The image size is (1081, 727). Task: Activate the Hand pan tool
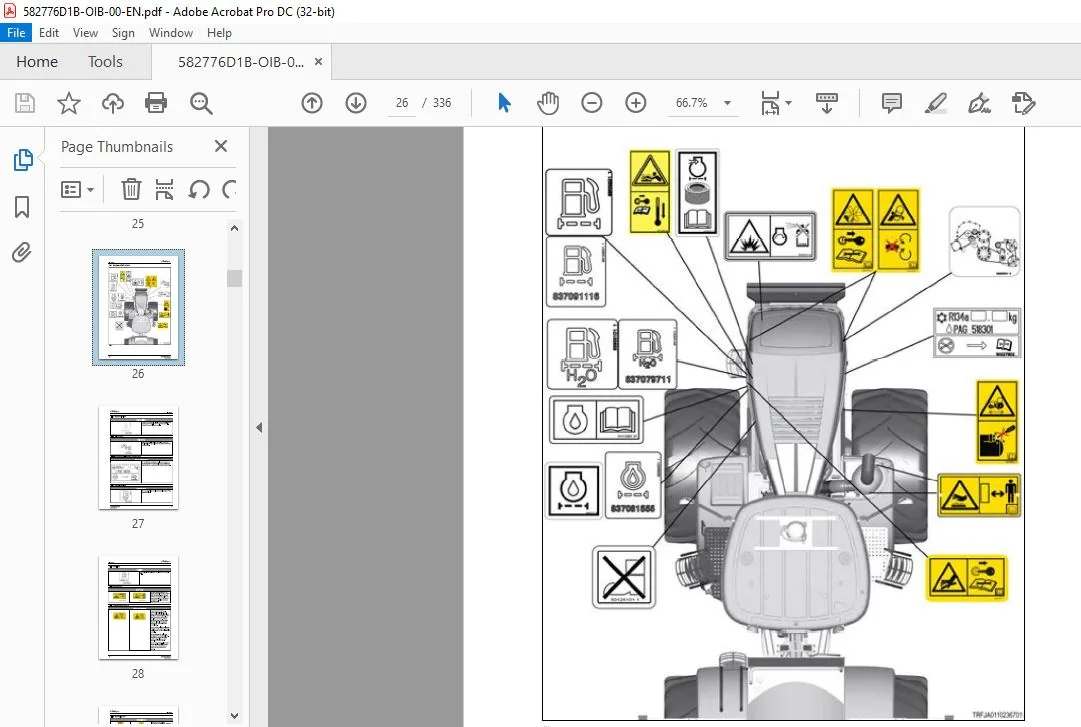point(548,103)
